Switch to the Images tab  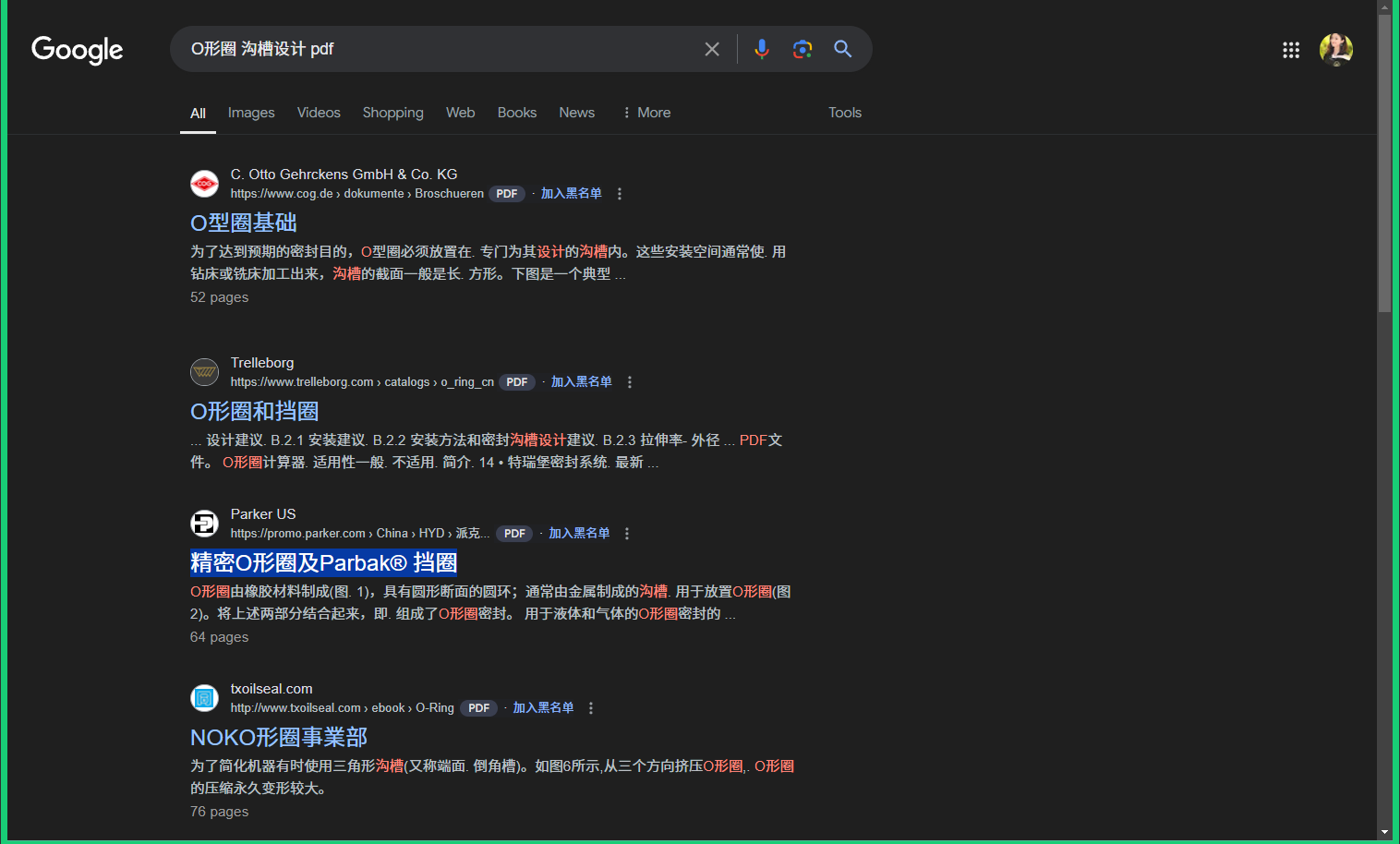pyautogui.click(x=251, y=113)
